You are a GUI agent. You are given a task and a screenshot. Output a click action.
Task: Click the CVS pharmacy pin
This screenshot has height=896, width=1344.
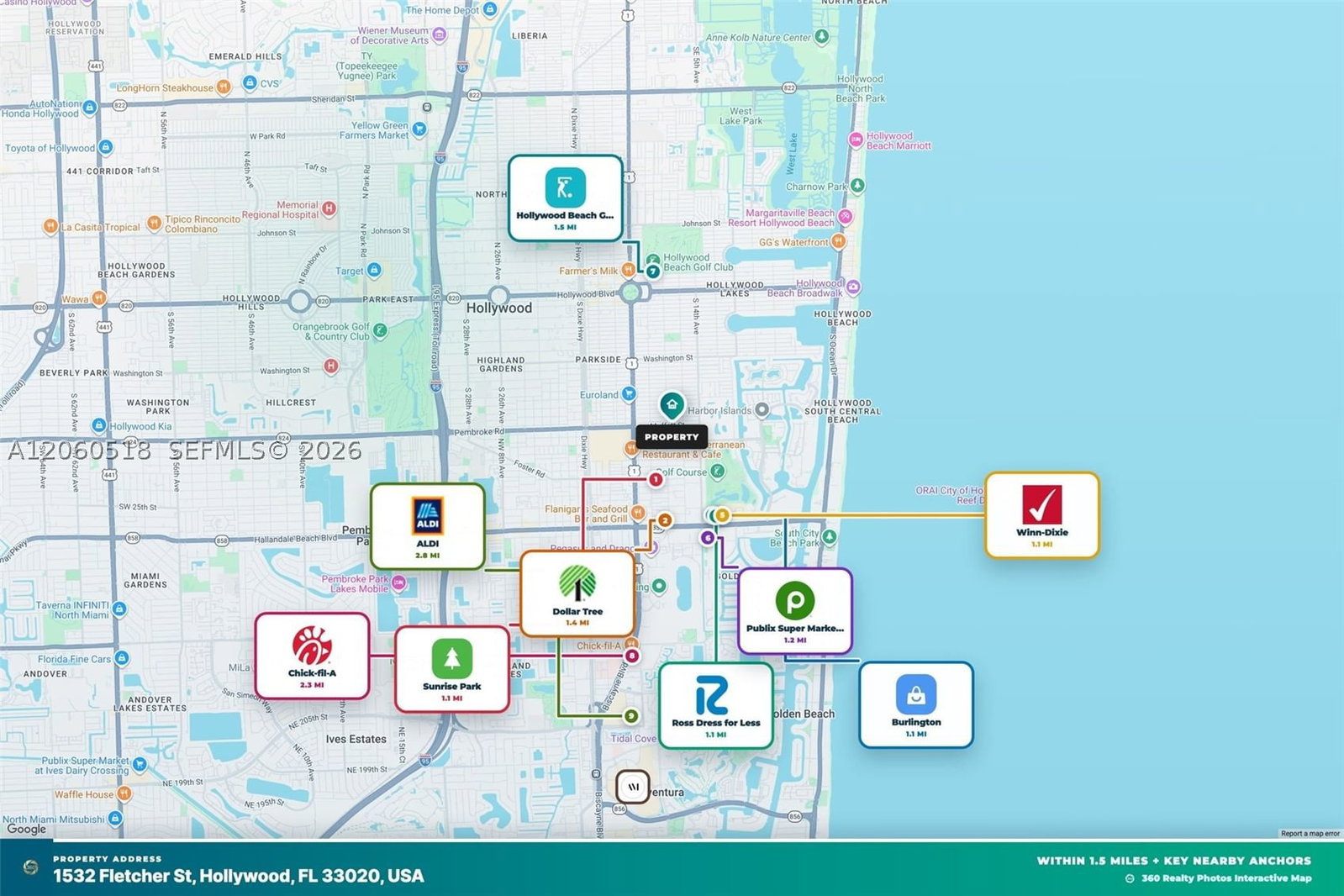pyautogui.click(x=250, y=82)
